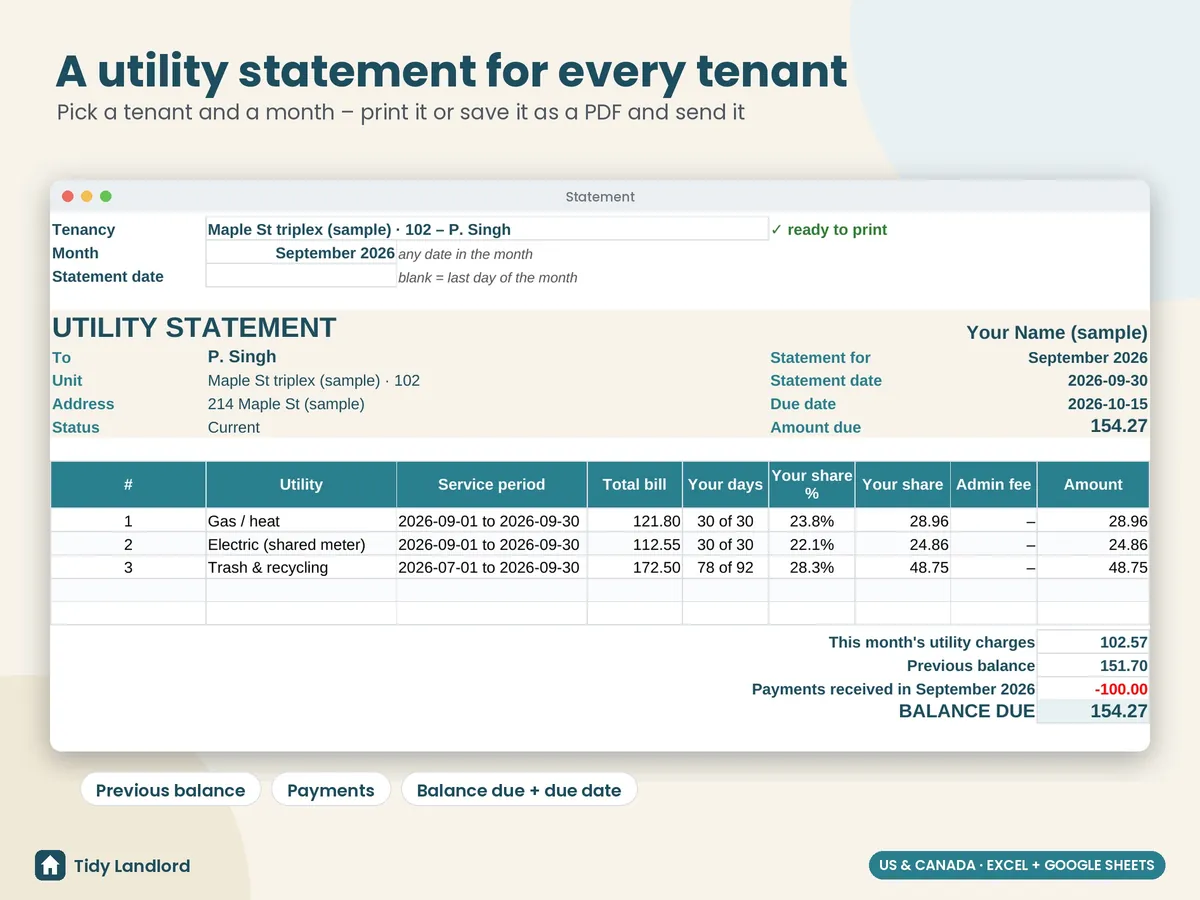Click the 'Your days' column header
The image size is (1200, 900).
coord(725,484)
